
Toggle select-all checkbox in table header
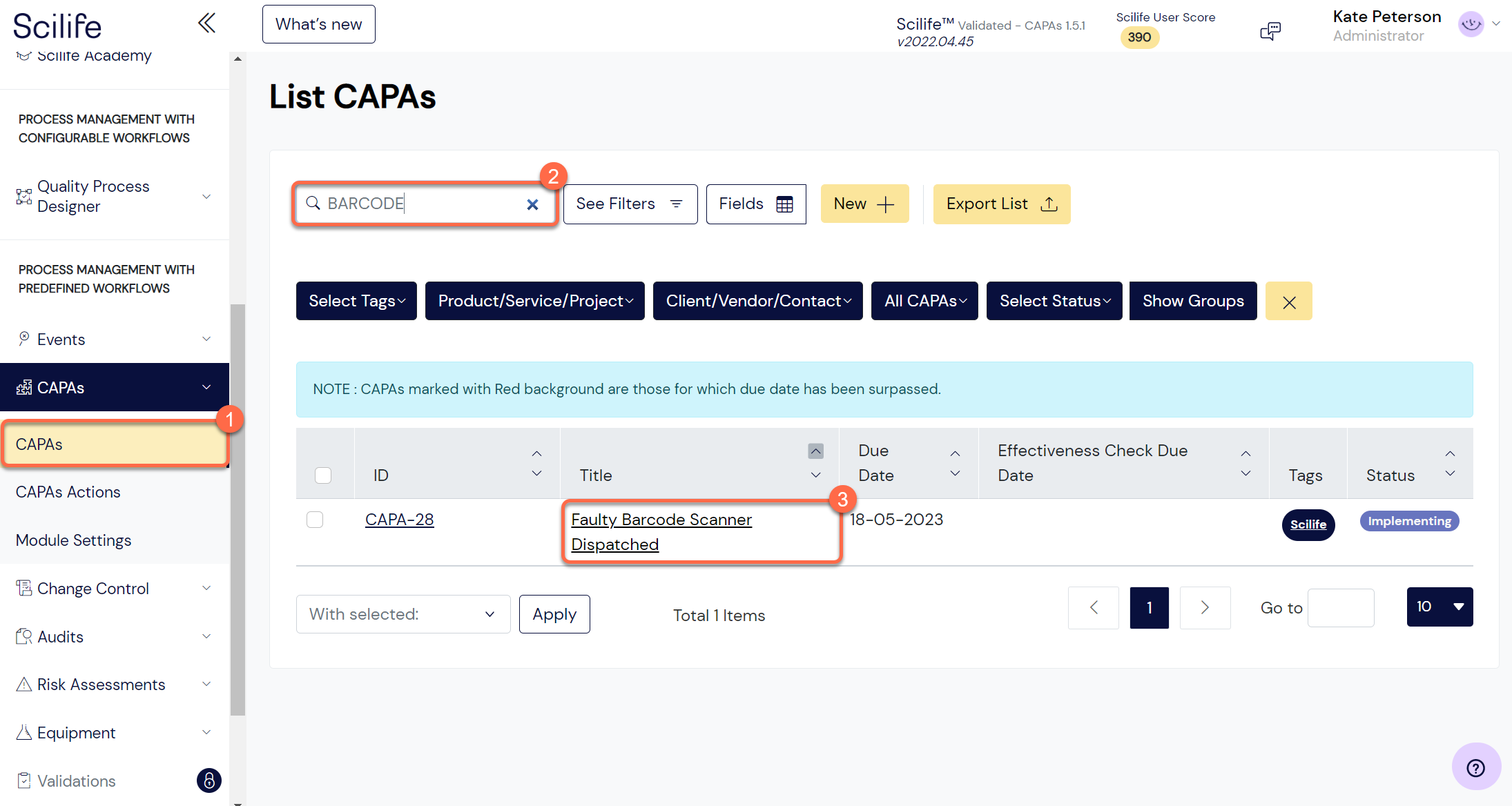point(323,475)
